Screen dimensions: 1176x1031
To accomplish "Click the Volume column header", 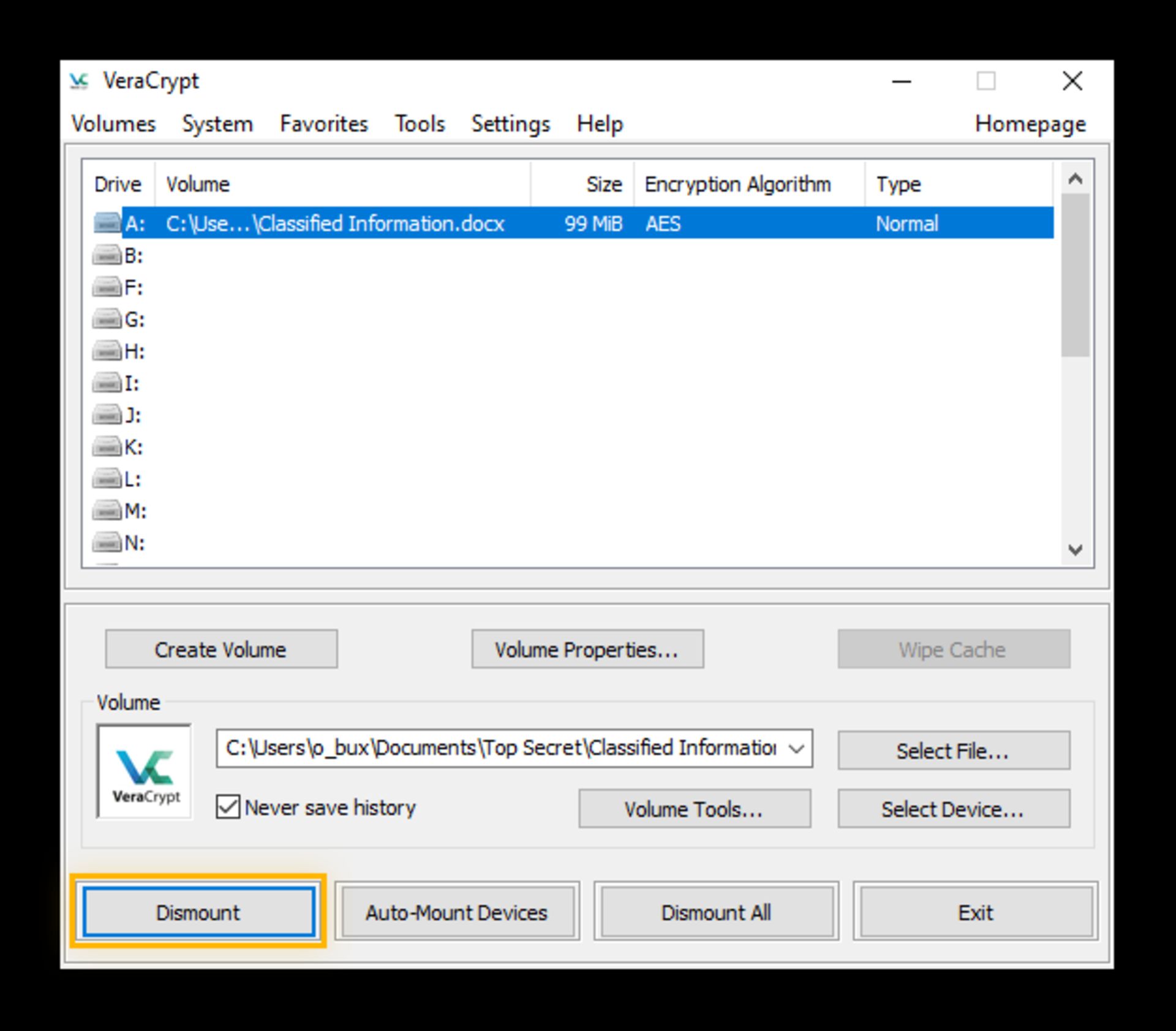I will [343, 184].
